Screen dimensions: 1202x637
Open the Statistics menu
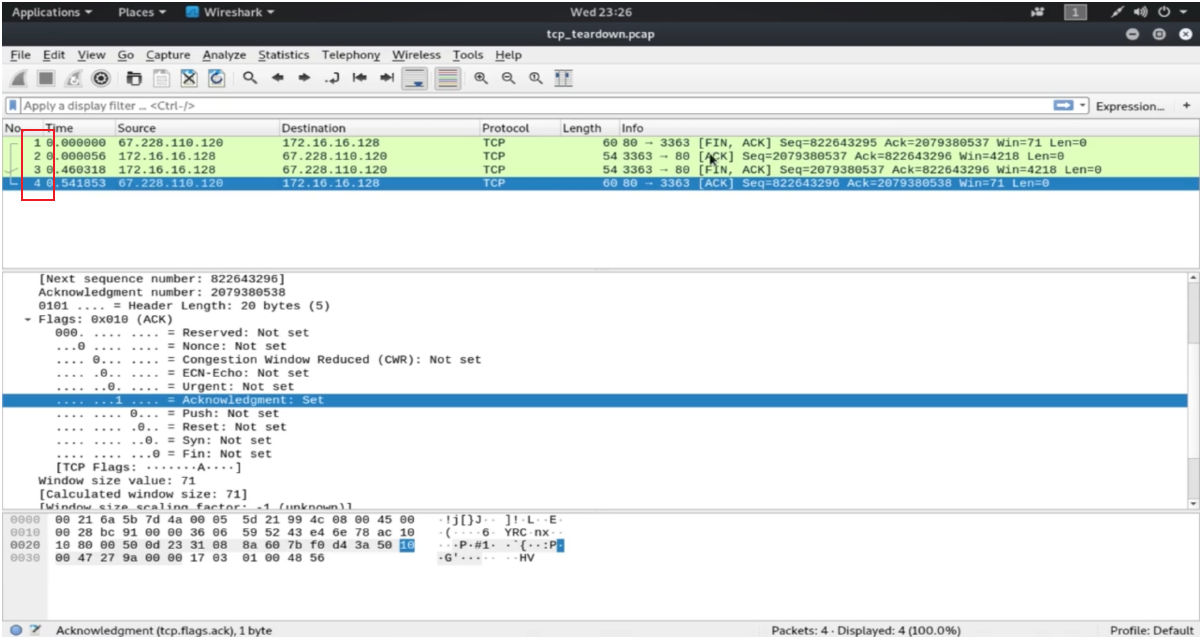284,55
